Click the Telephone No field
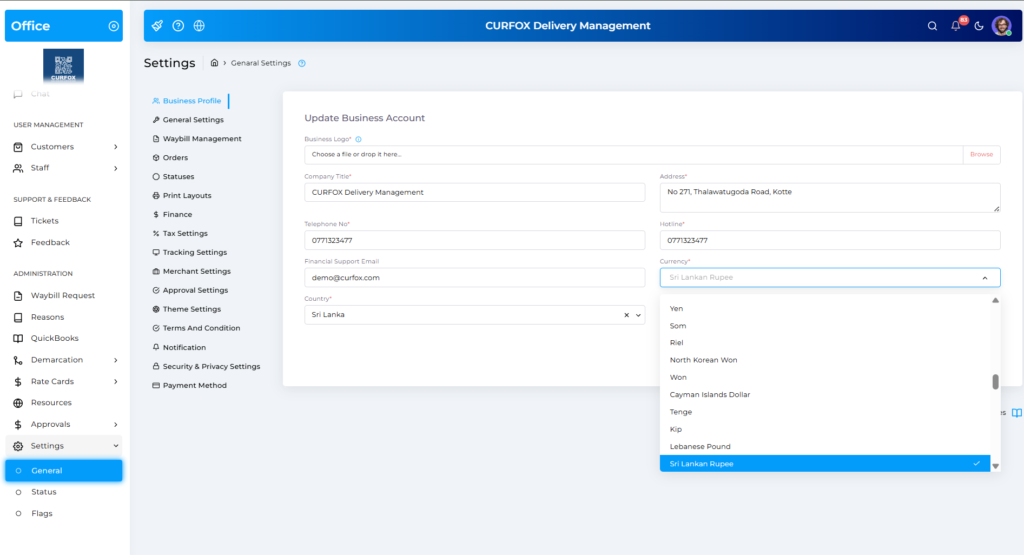Screen dimensions: 1024x555 [x=475, y=240]
